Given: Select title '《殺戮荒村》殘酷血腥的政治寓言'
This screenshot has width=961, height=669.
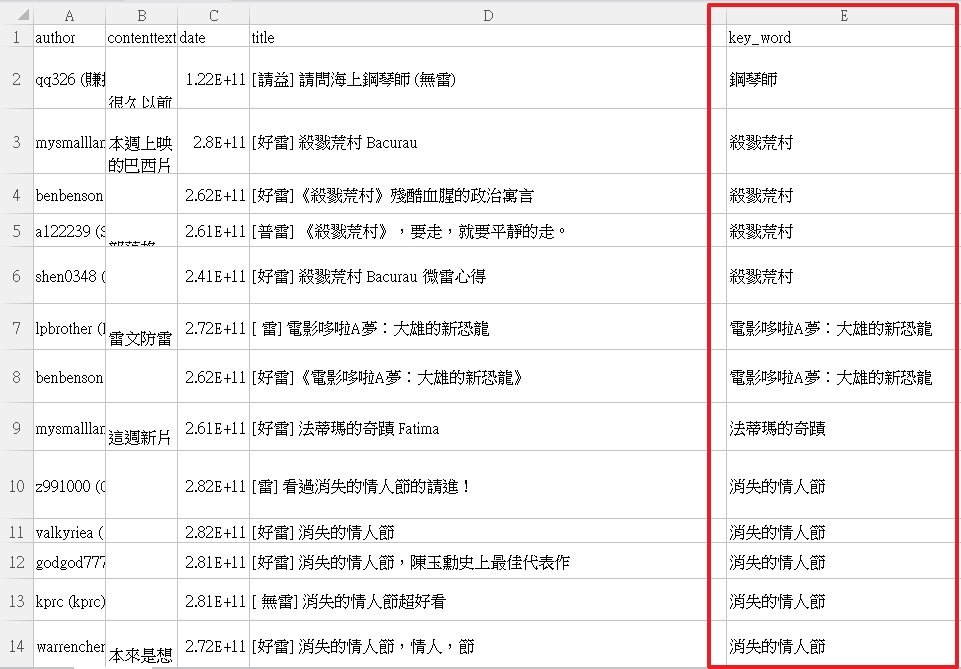Looking at the screenshot, I should point(488,194).
